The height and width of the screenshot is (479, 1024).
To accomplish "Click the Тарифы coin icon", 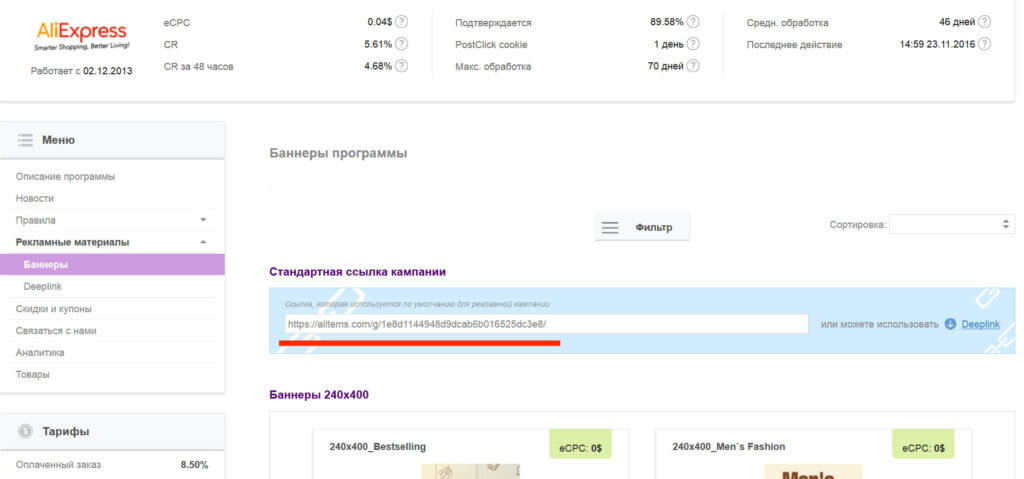I will [x=25, y=431].
